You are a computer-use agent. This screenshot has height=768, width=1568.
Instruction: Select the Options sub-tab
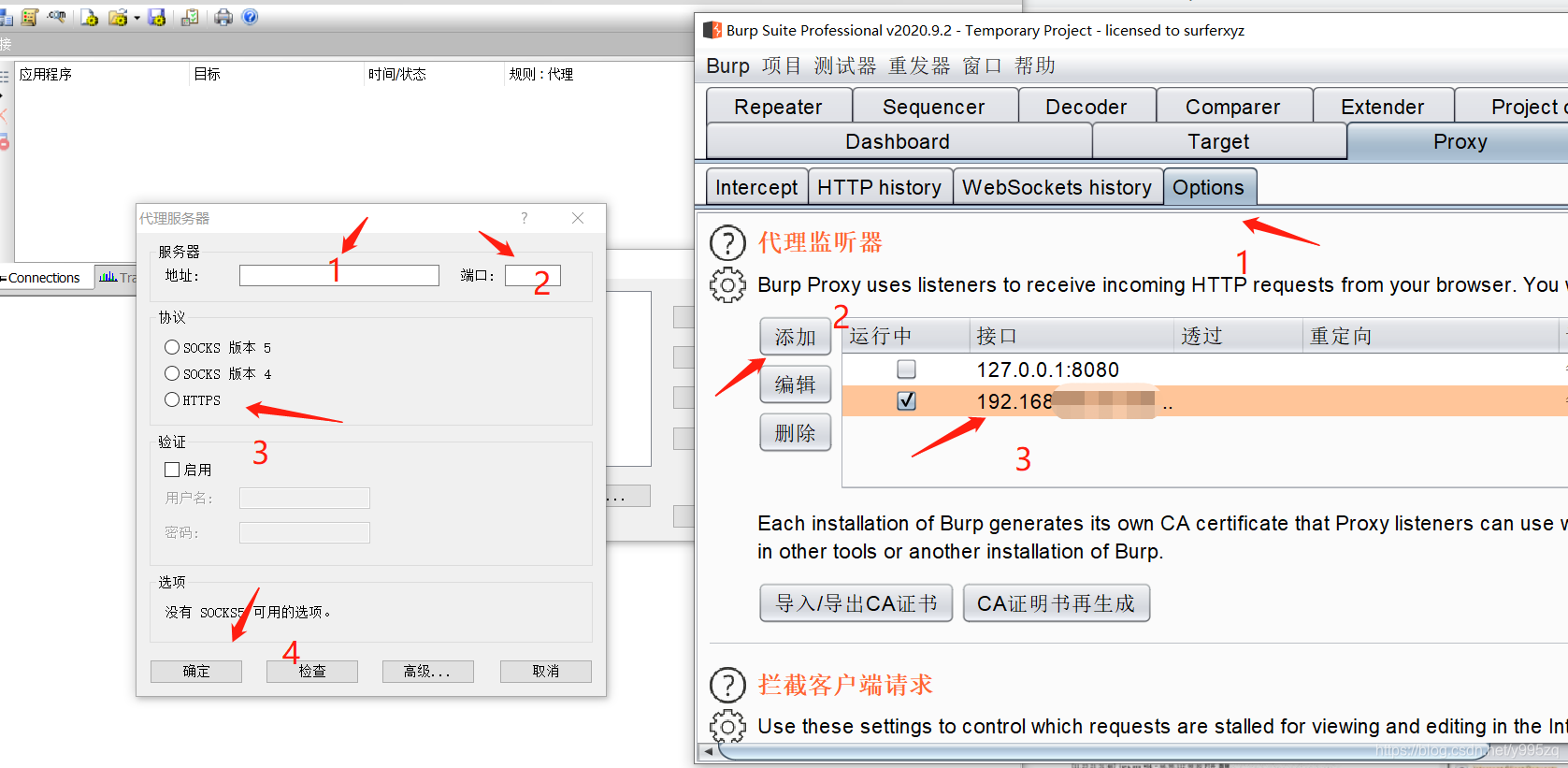[x=1209, y=187]
